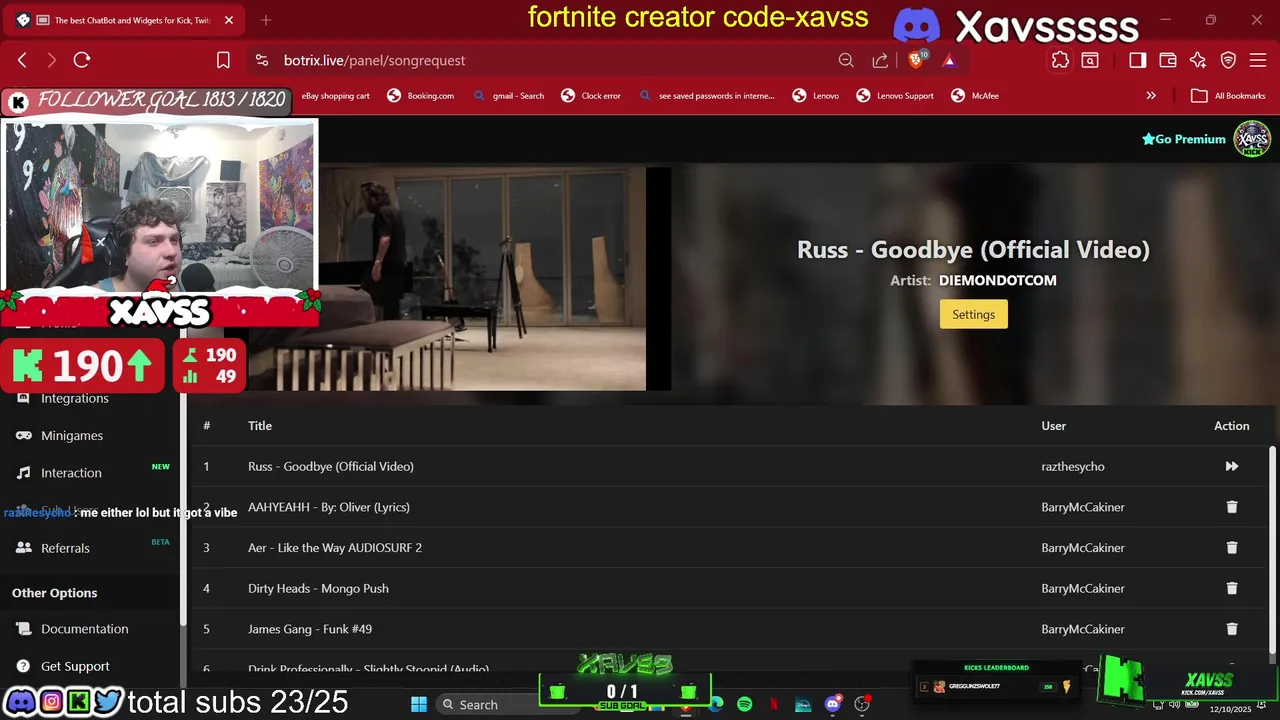Open browser extensions puzzle menu
Image resolution: width=1280 pixels, height=720 pixels.
[x=1060, y=60]
